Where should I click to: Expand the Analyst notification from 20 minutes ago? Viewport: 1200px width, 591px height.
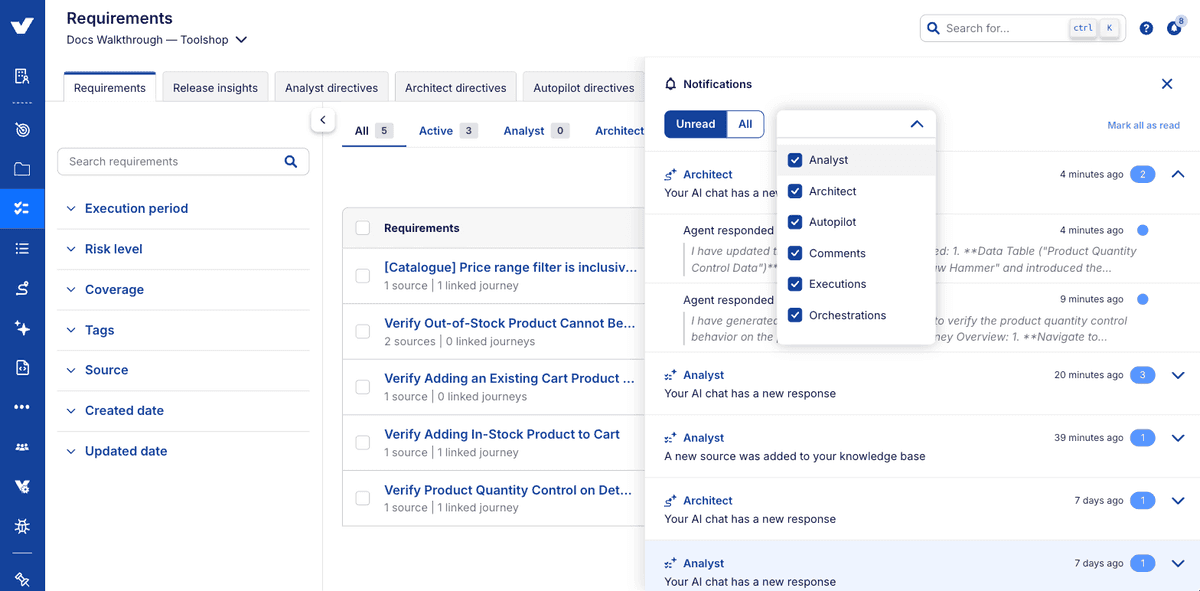point(1177,375)
